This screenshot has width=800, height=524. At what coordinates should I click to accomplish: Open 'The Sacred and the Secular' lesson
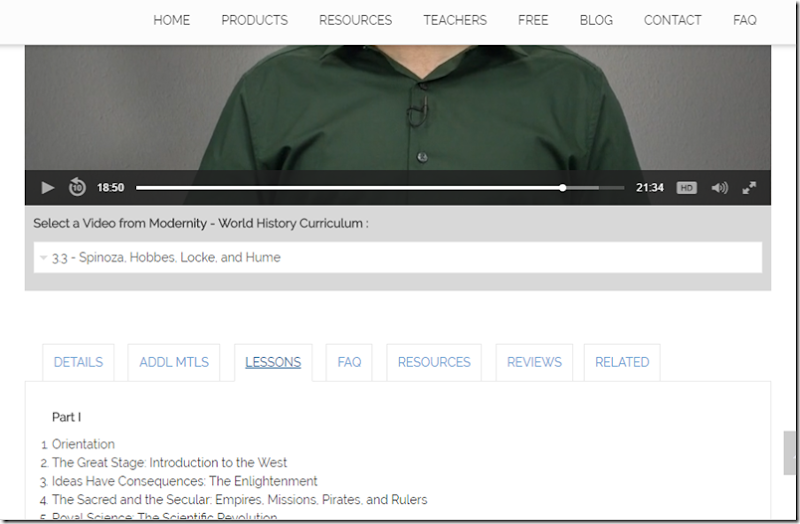click(x=240, y=500)
